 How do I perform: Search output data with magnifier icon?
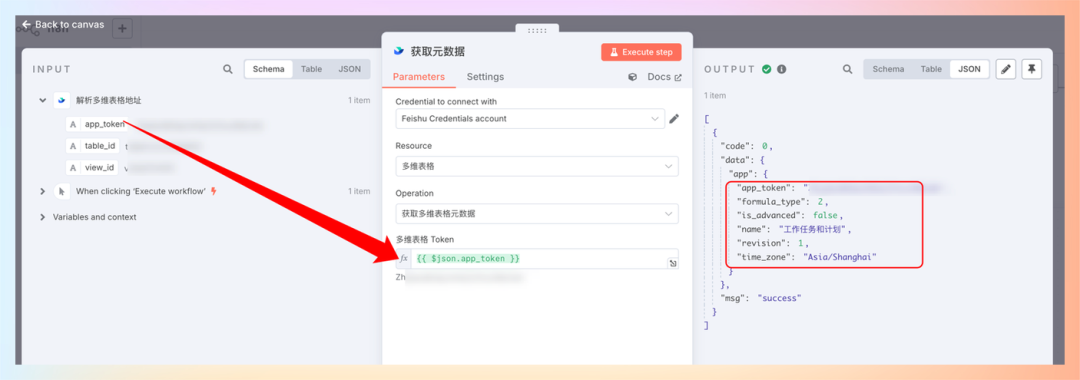pos(848,70)
